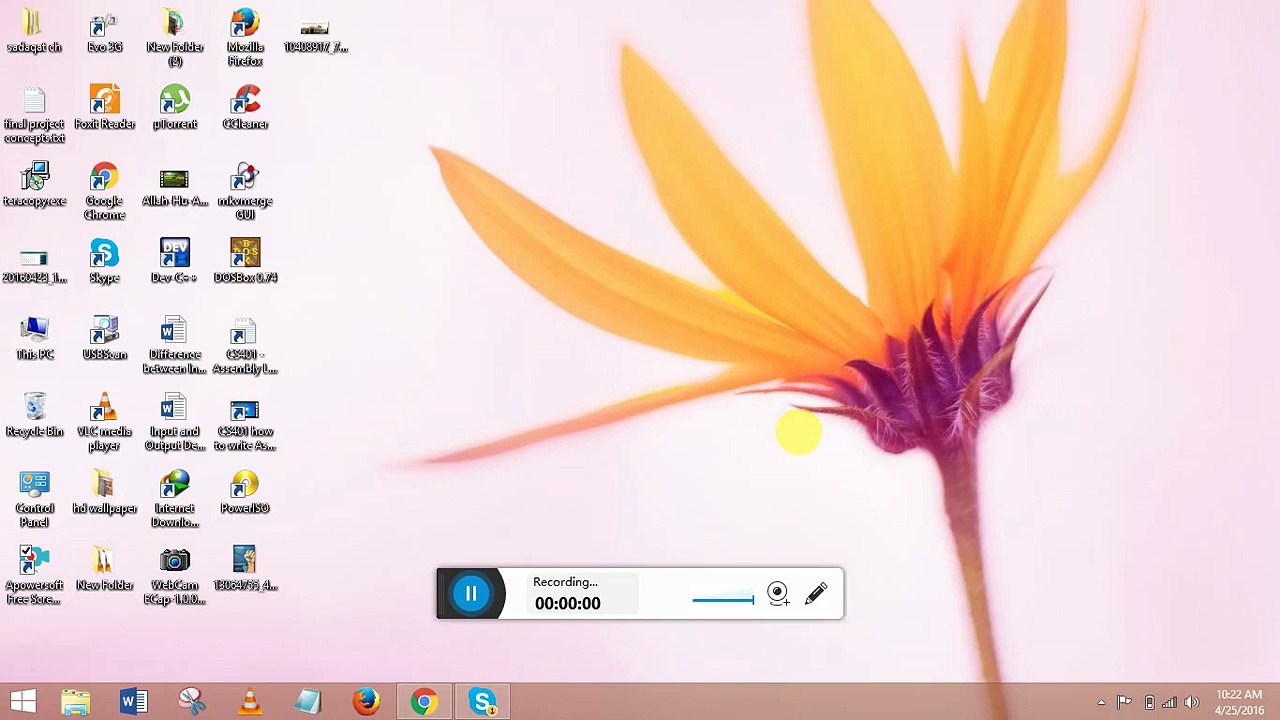Open the pencil annotation tool on recorder
This screenshot has width=1280, height=720.
click(x=816, y=594)
